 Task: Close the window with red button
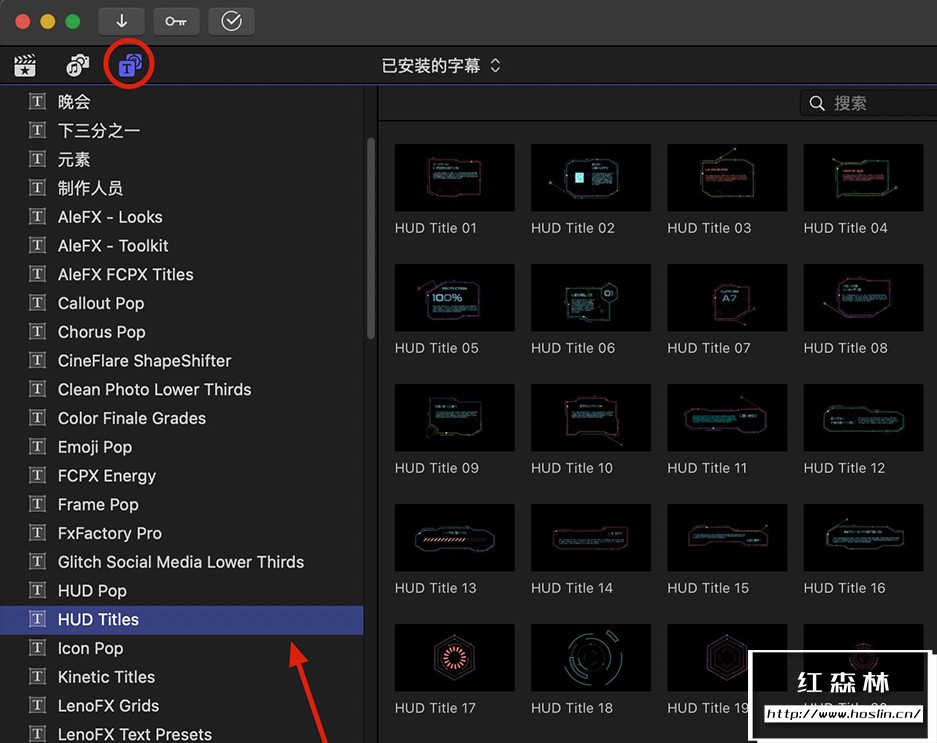click(23, 22)
